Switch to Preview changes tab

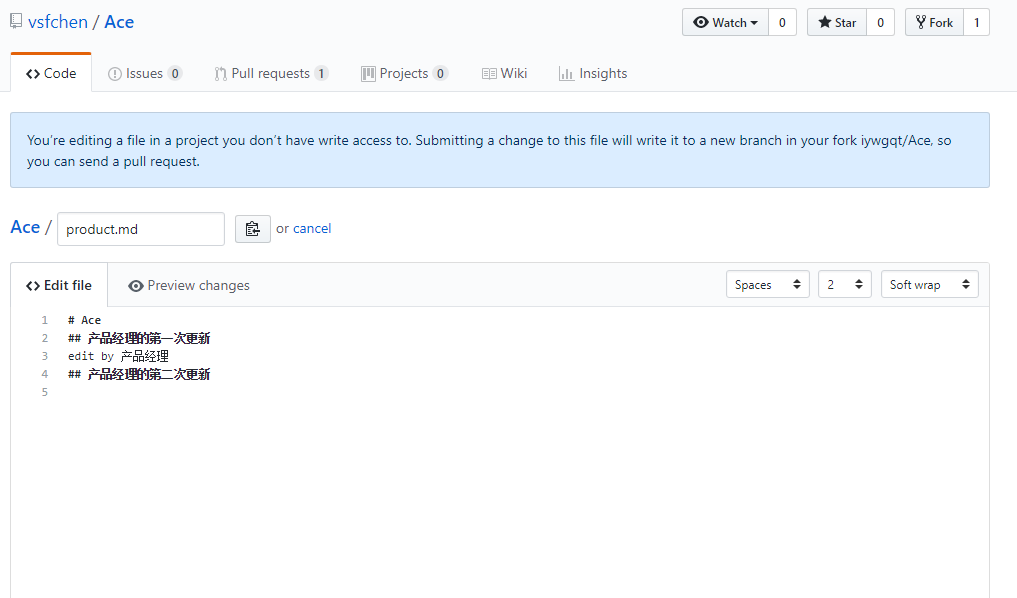point(189,285)
